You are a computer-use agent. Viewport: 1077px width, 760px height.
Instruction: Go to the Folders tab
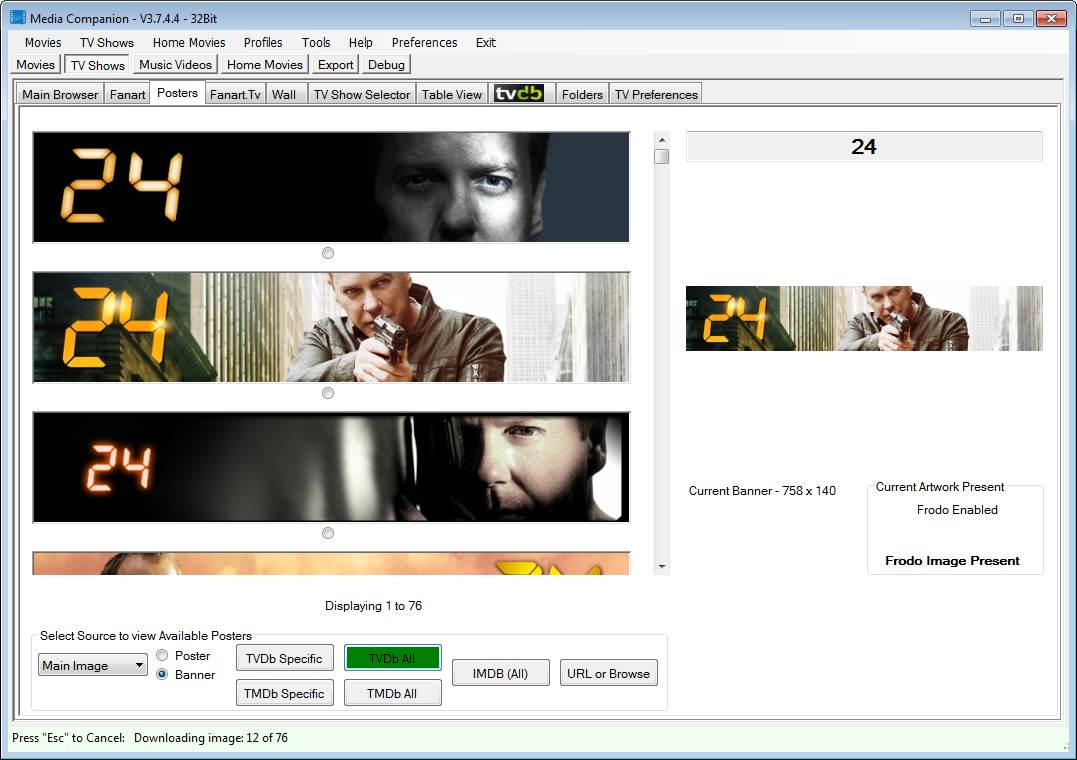pos(582,94)
